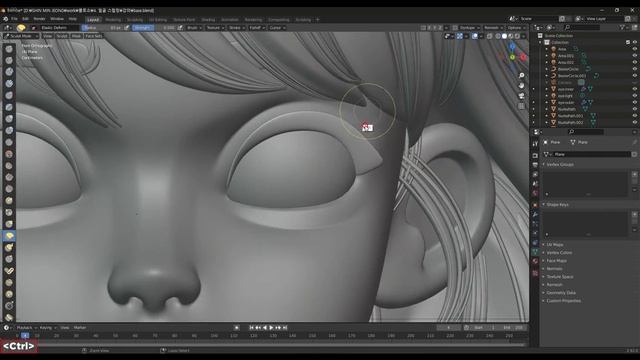The height and width of the screenshot is (360, 640).
Task: Click the timeline current frame marker
Action: click(x=25, y=336)
